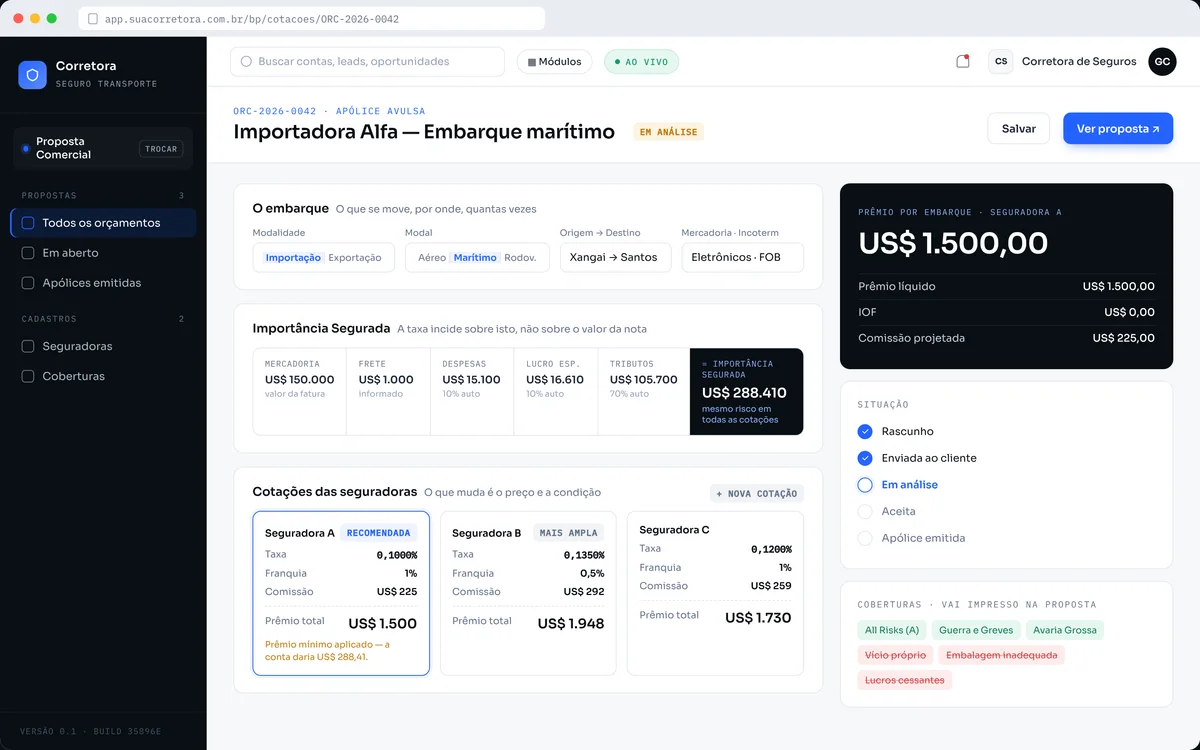Click the icon beside Em aberto
Viewport: 1200px width, 750px height.
pyautogui.click(x=28, y=253)
